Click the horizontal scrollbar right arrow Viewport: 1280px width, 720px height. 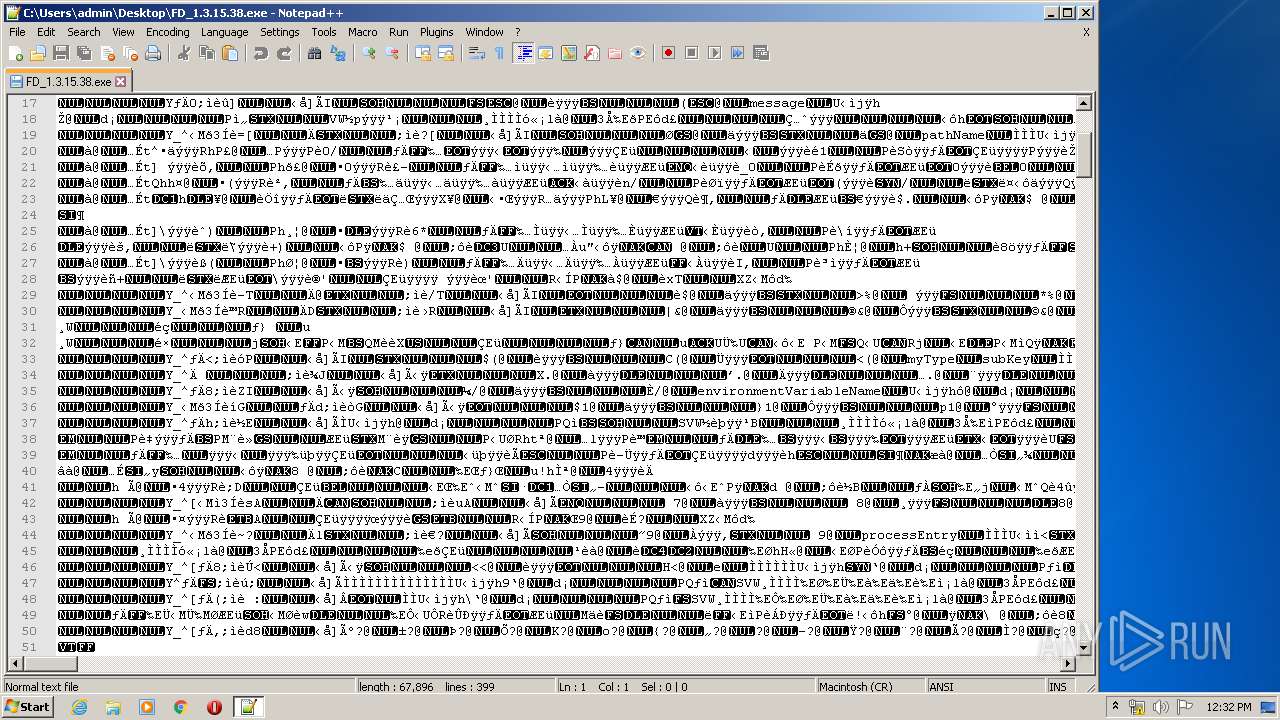coord(1067,663)
